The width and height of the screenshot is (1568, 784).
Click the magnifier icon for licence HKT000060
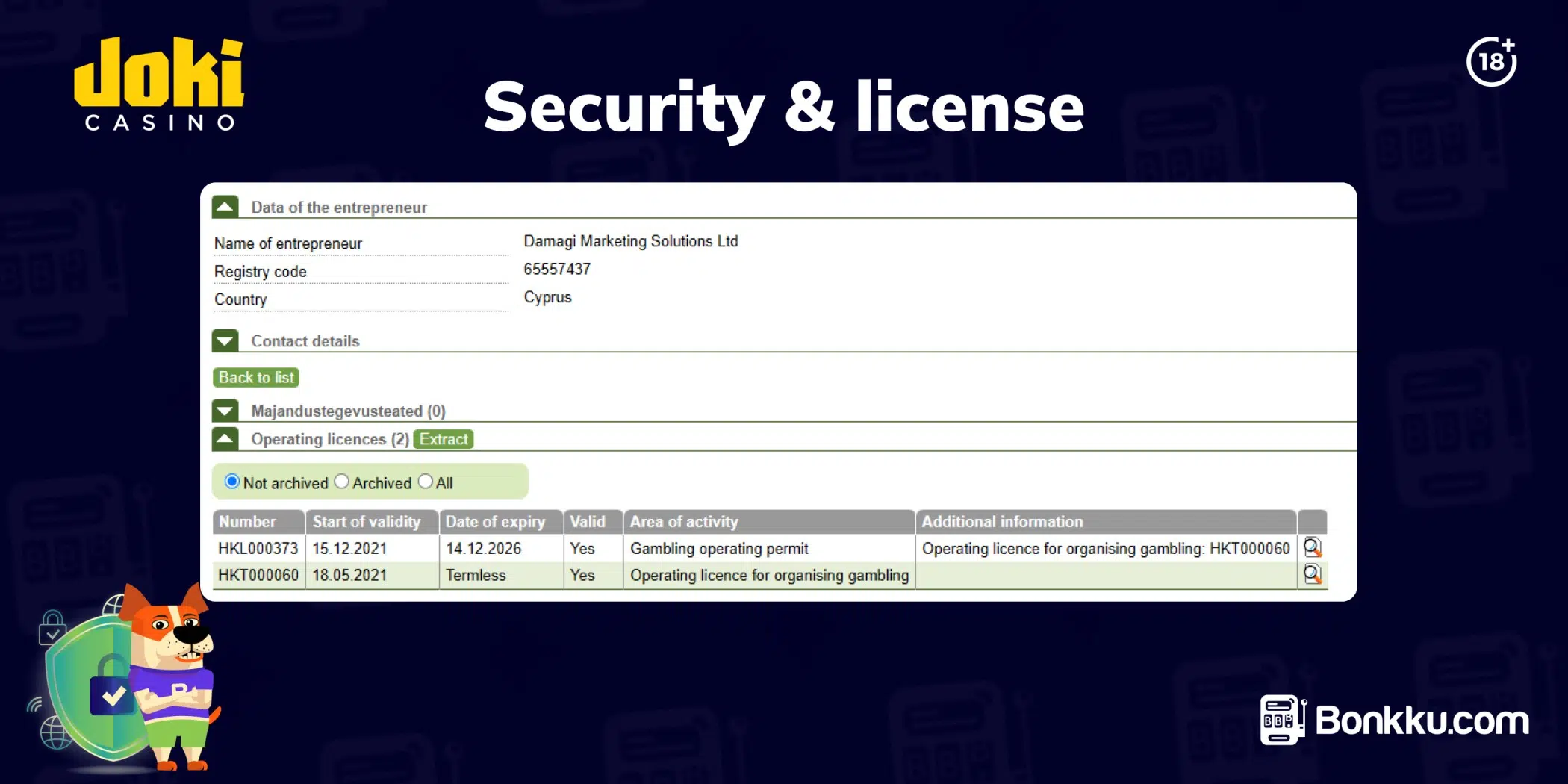[x=1312, y=575]
